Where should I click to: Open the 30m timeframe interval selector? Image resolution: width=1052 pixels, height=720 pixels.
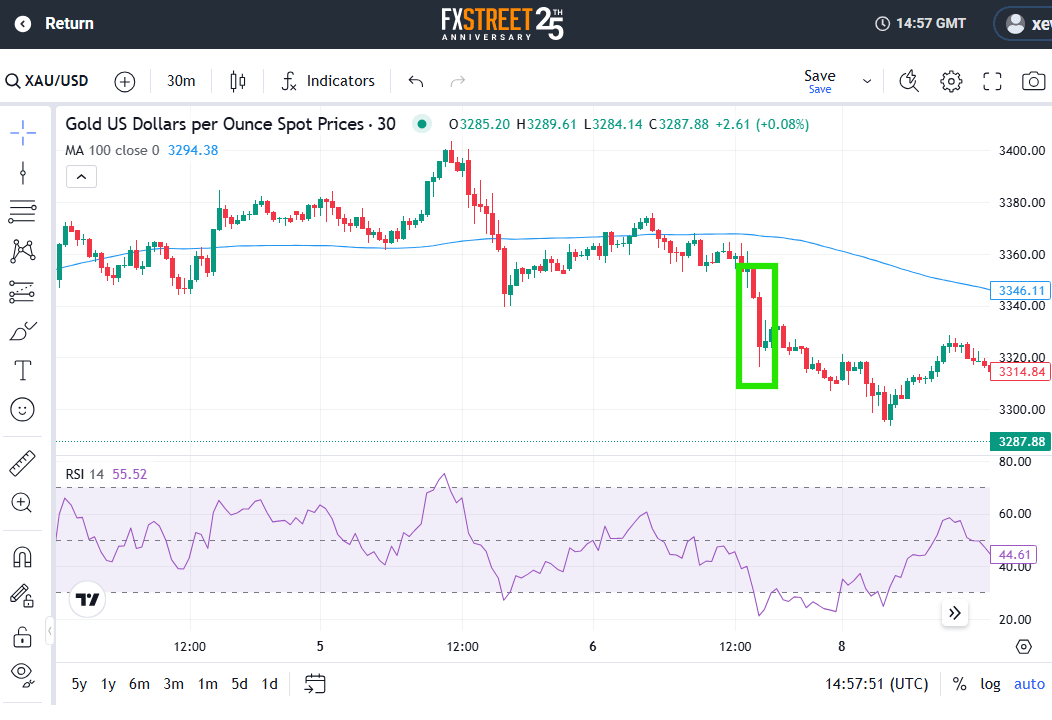(181, 81)
